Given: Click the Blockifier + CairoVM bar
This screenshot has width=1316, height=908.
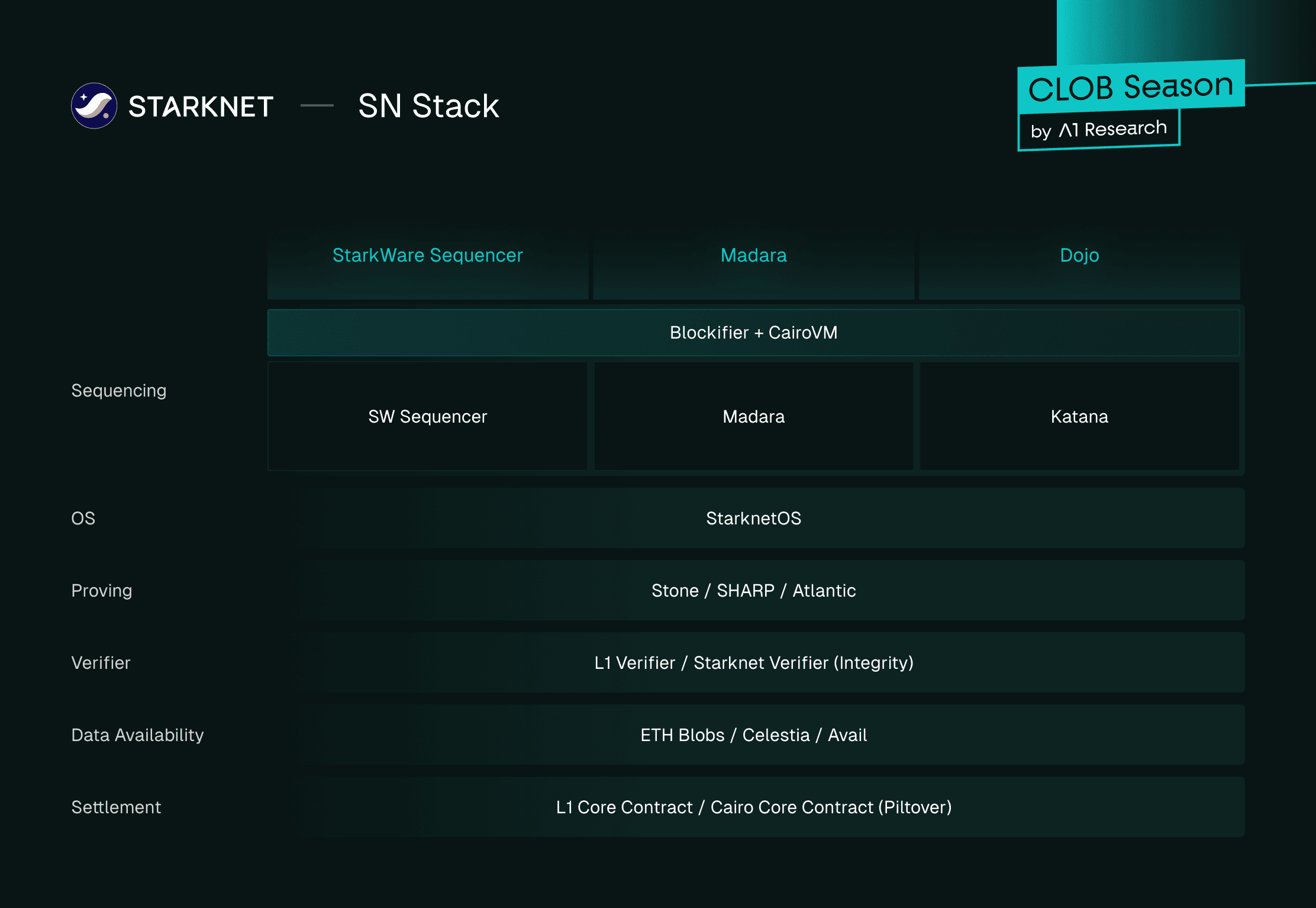Looking at the screenshot, I should [753, 333].
